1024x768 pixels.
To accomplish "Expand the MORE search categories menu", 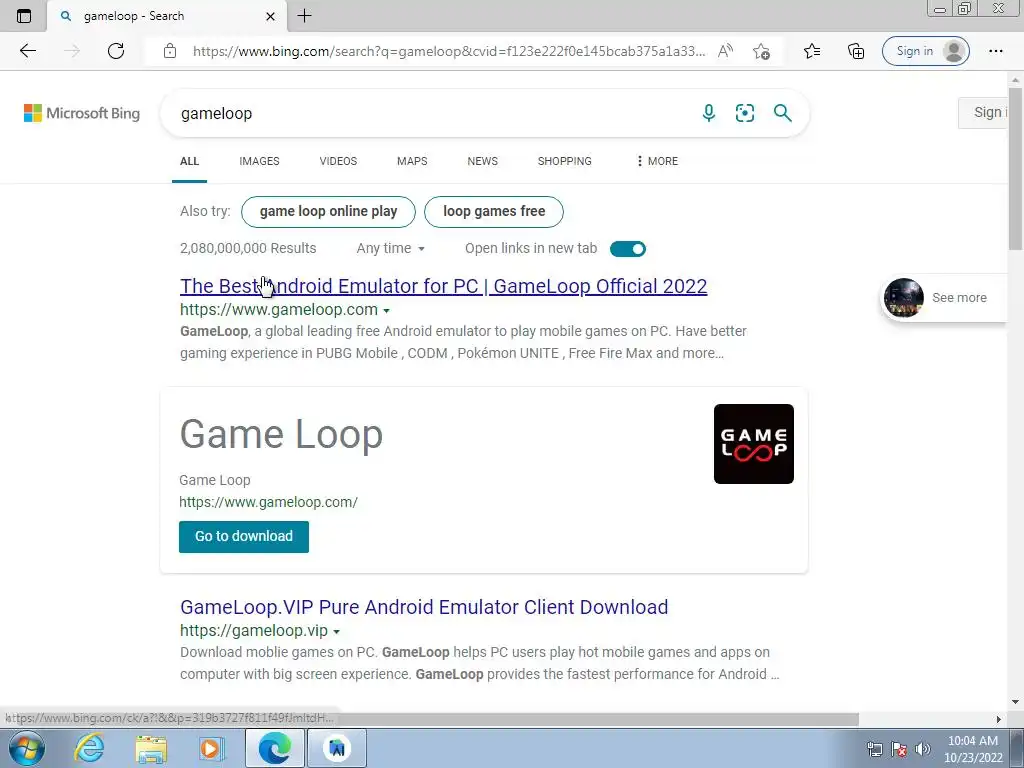I will [657, 161].
